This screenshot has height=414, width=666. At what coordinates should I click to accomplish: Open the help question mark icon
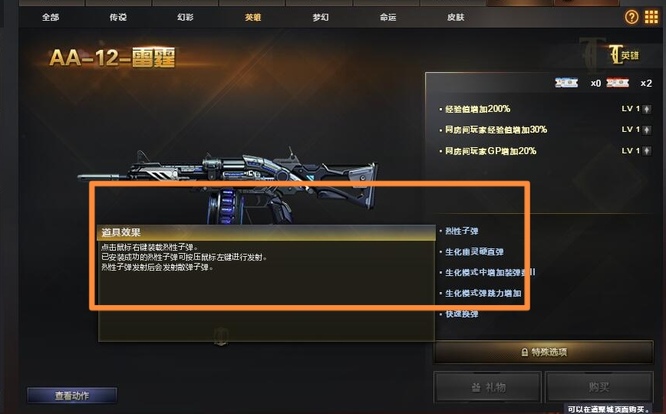pos(632,17)
